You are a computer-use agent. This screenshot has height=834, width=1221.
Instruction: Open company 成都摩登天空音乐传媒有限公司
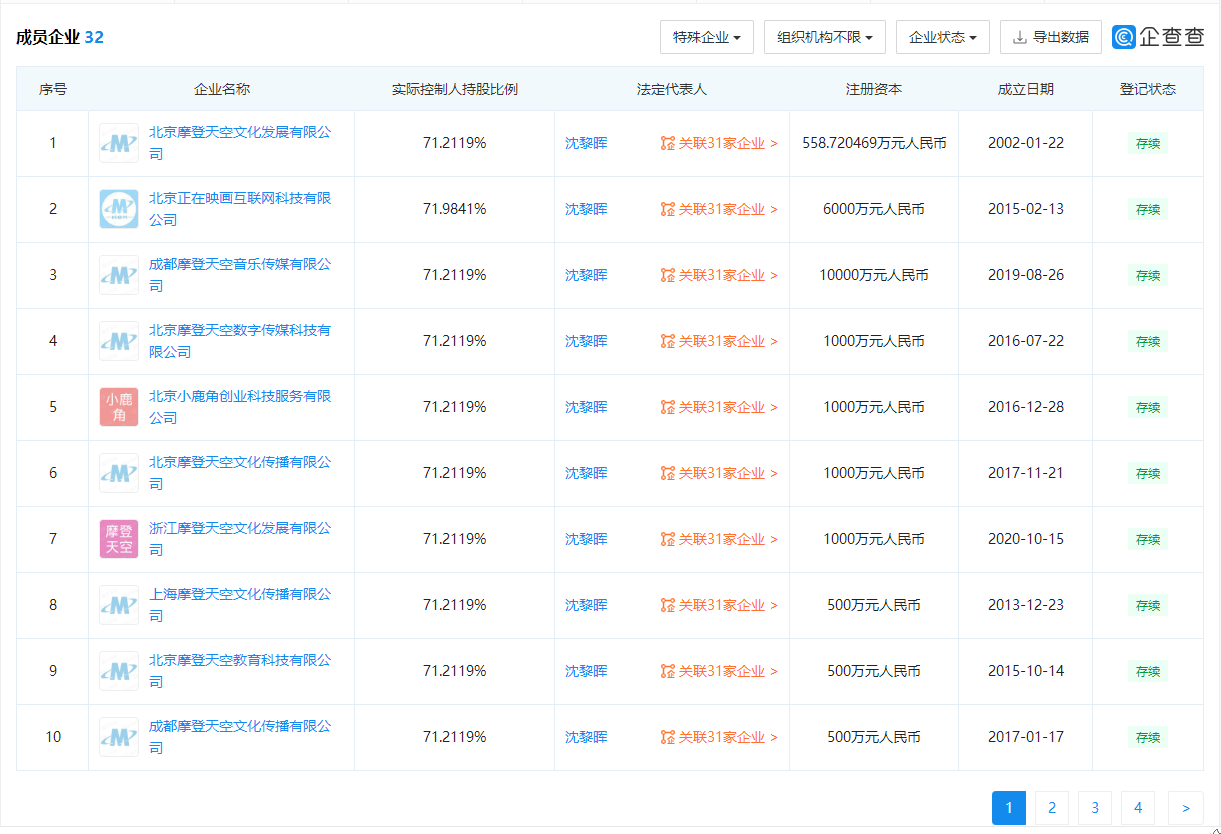[240, 275]
